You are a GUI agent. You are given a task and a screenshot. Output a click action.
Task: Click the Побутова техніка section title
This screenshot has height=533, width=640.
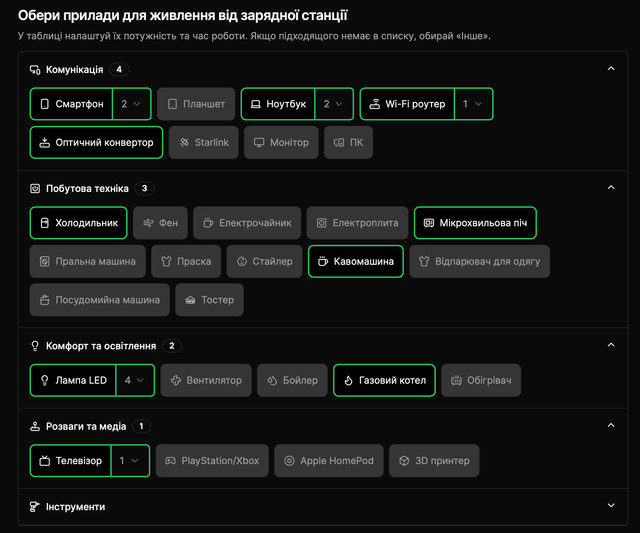coord(87,188)
